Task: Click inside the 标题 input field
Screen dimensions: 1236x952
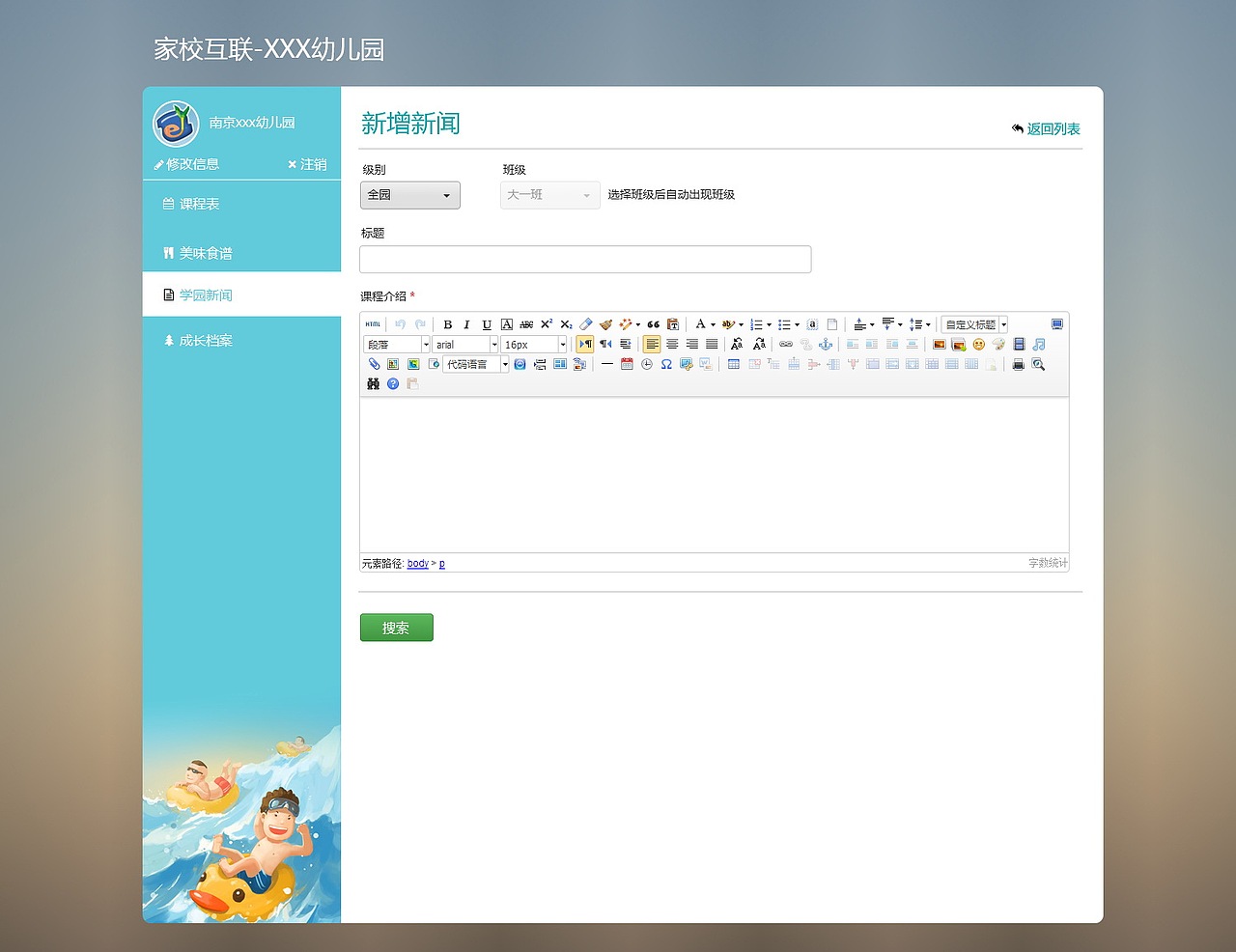Action: click(x=584, y=259)
